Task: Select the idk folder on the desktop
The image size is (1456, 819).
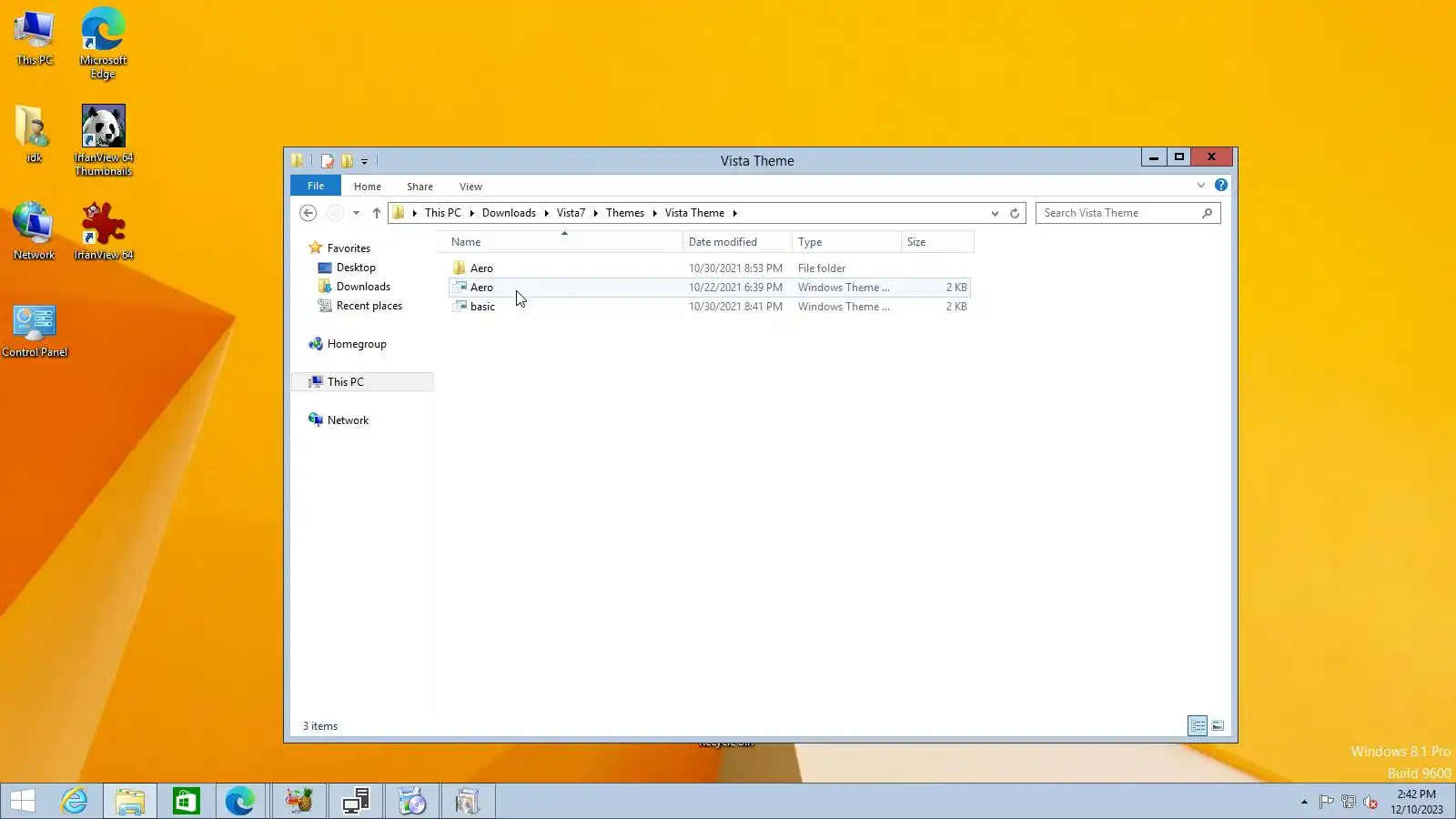Action: coord(34,134)
